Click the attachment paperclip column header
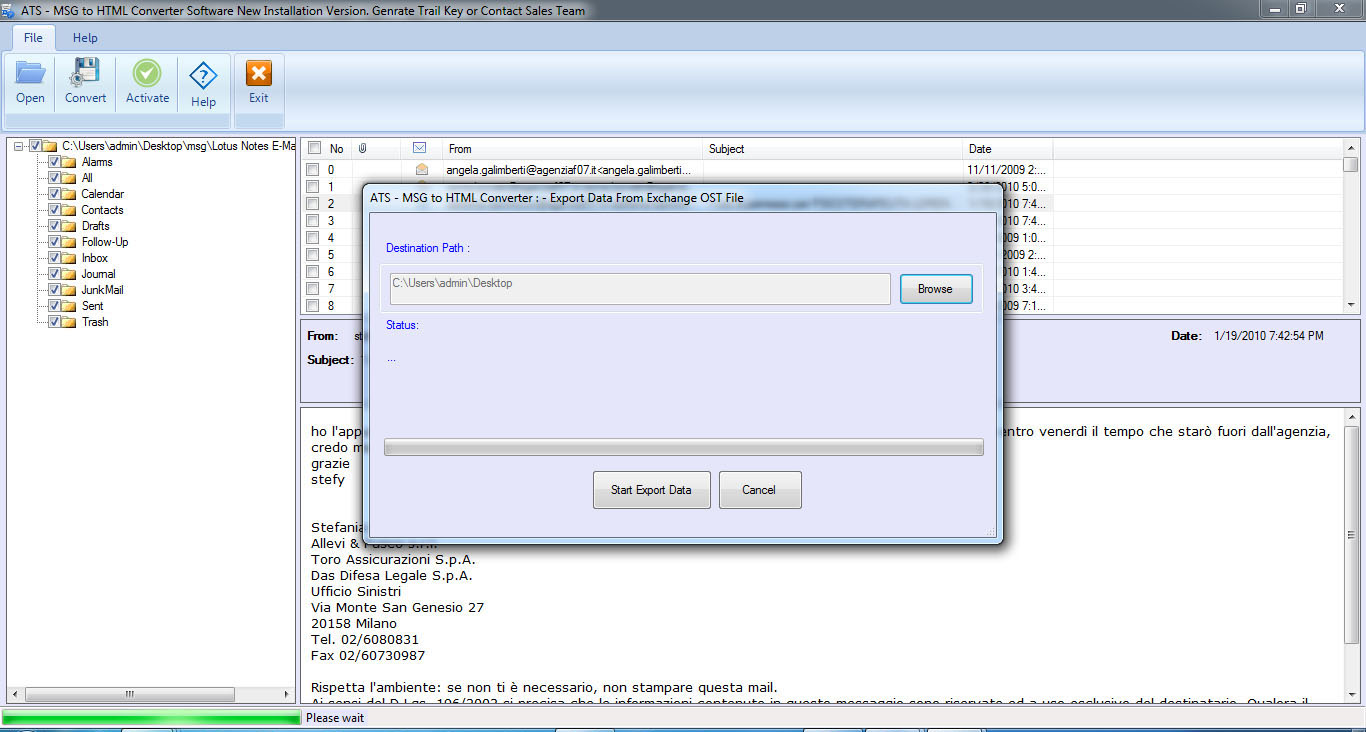Screen dimensions: 1366x732 362,149
